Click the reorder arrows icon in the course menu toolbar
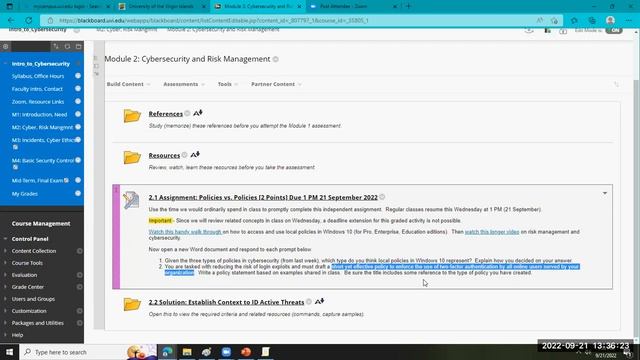 point(56,47)
